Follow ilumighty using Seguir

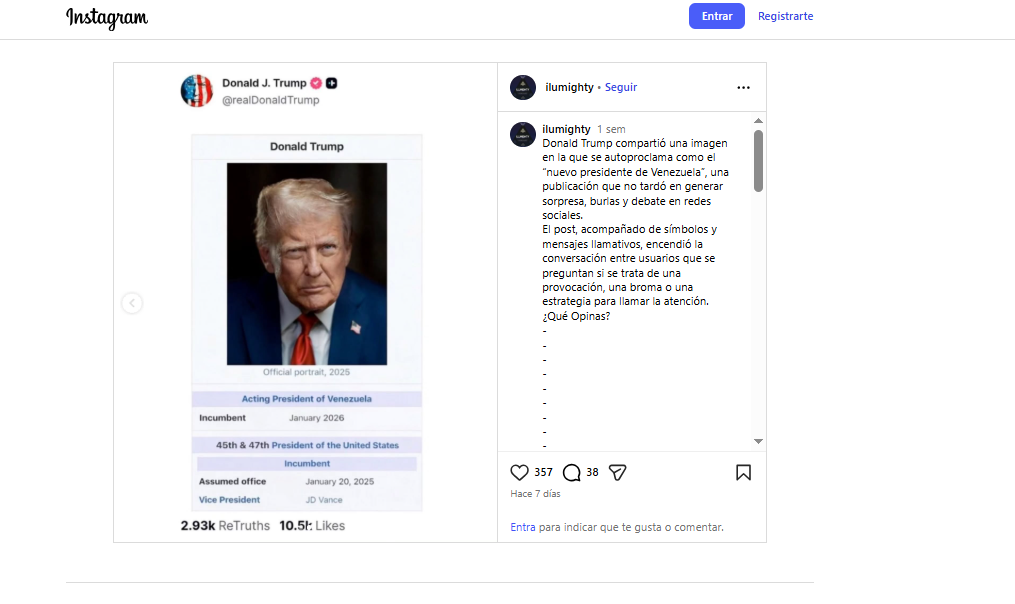(x=621, y=87)
